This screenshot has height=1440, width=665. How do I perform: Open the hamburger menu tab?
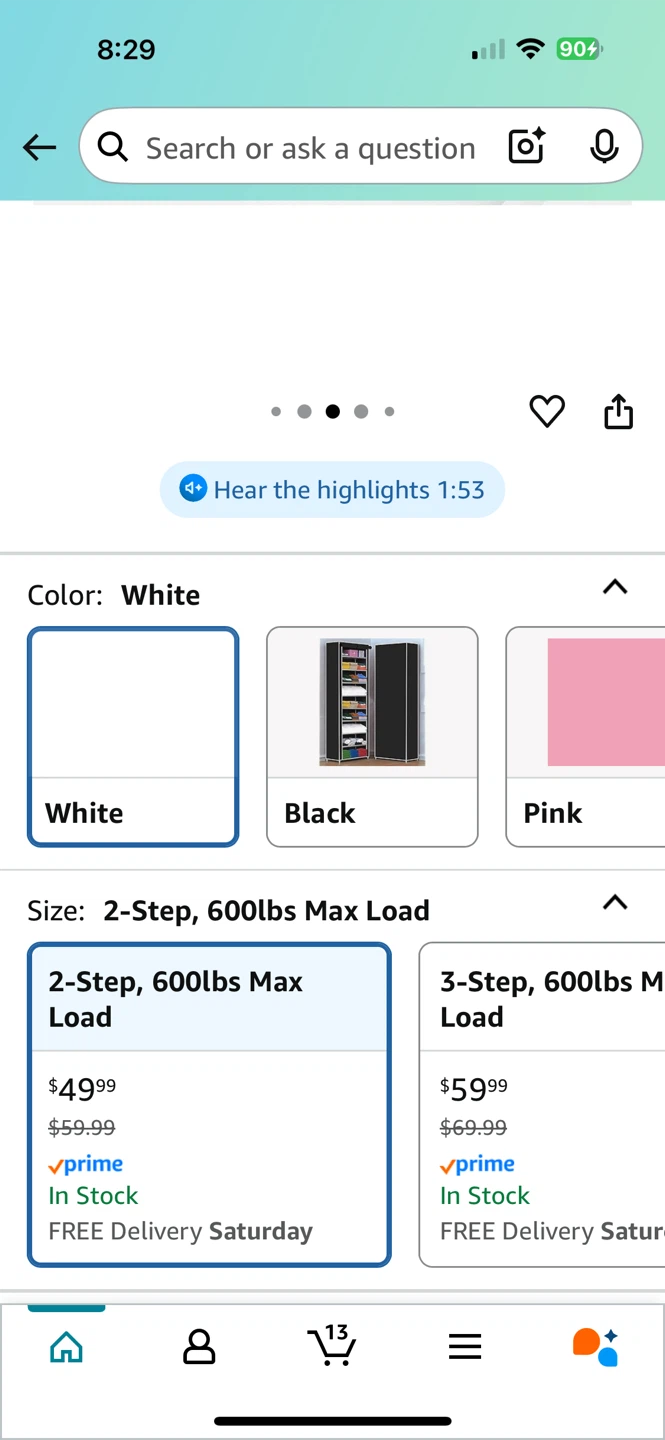point(465,1346)
